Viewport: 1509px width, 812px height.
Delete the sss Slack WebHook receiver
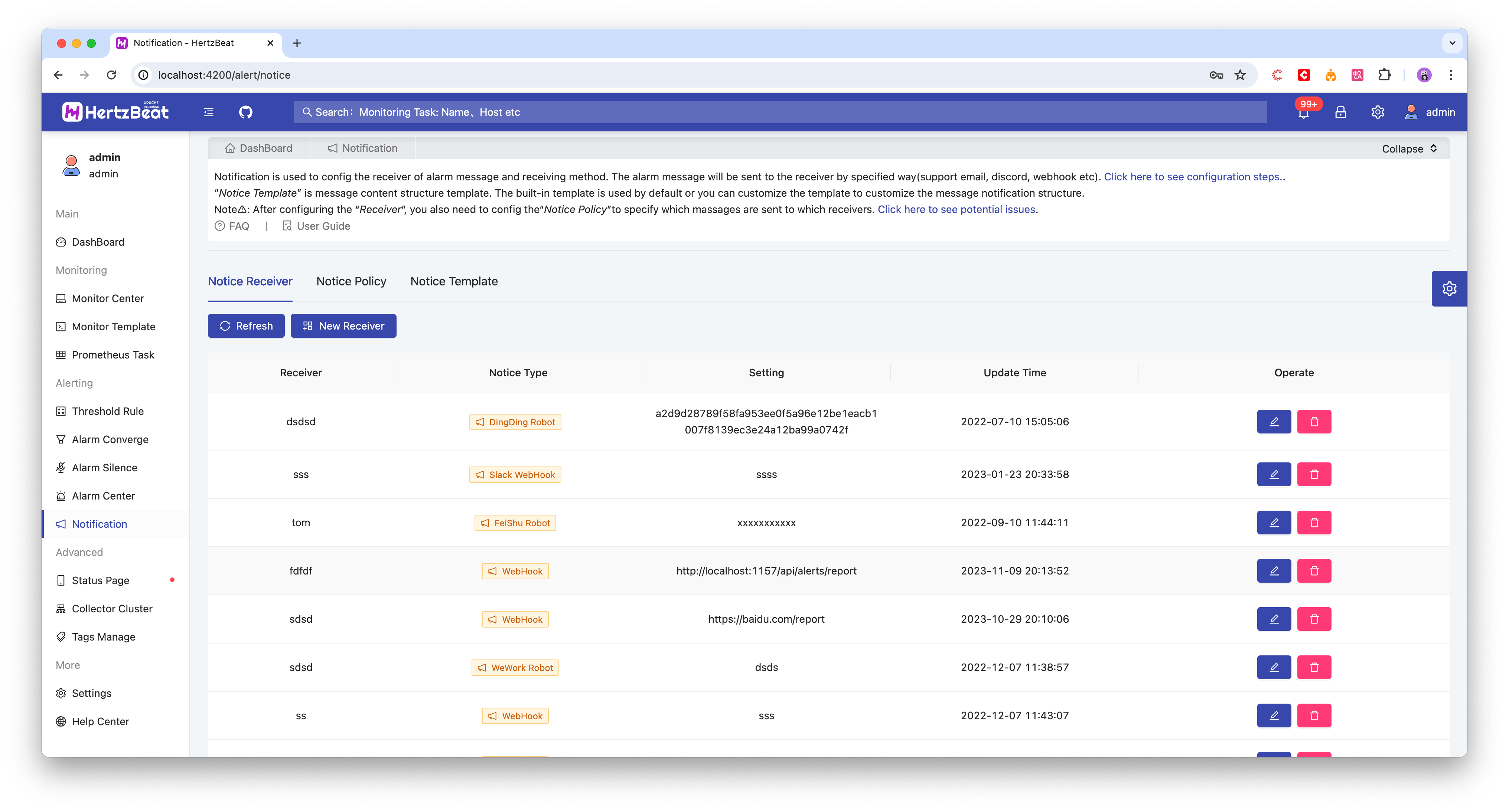coord(1314,474)
